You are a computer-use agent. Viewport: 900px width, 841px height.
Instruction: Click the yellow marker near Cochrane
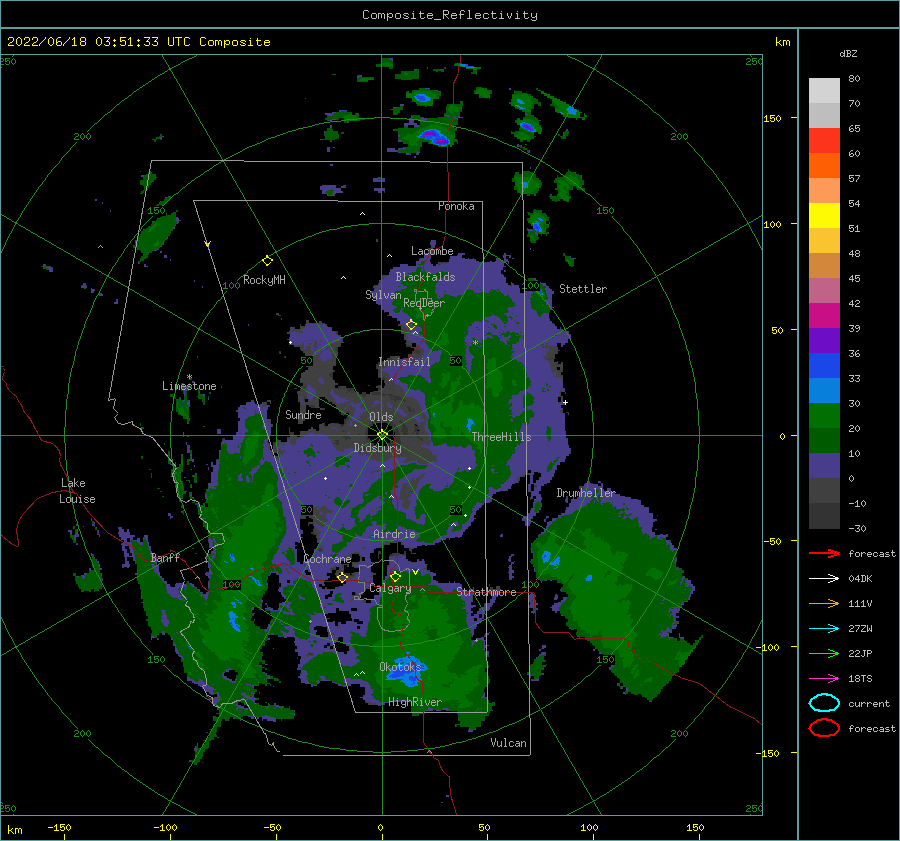(342, 577)
